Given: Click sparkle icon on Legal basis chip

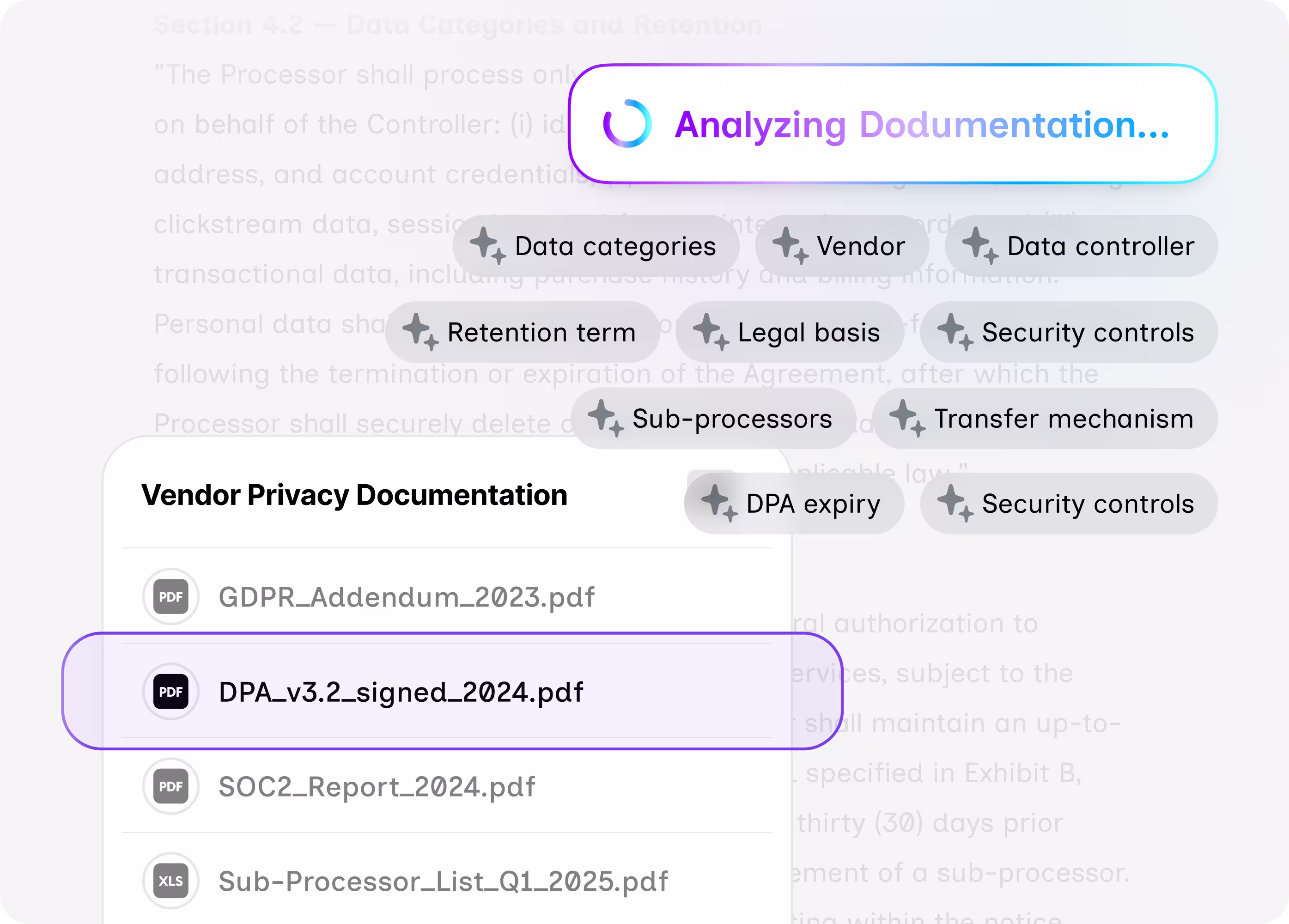Looking at the screenshot, I should point(711,332).
